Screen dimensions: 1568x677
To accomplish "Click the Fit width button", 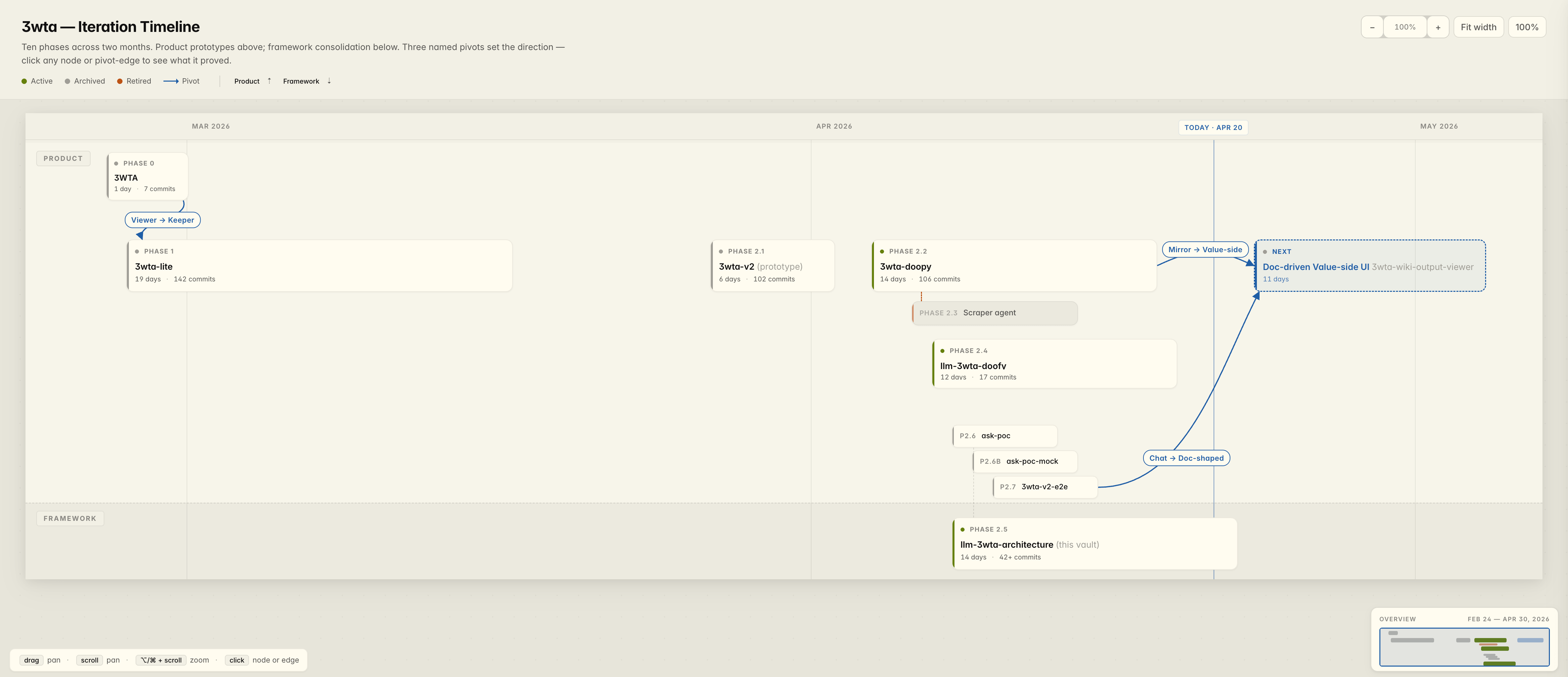I will tap(1478, 28).
